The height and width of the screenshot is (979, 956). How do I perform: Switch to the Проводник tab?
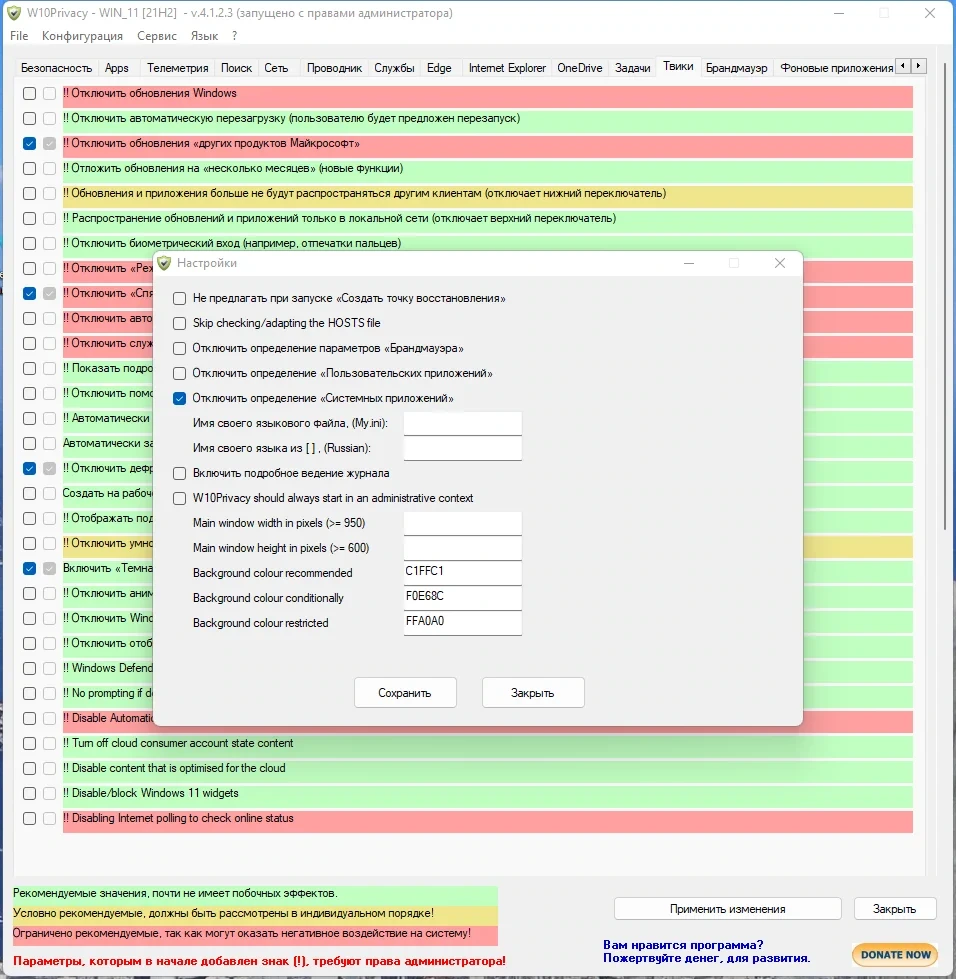click(x=334, y=68)
